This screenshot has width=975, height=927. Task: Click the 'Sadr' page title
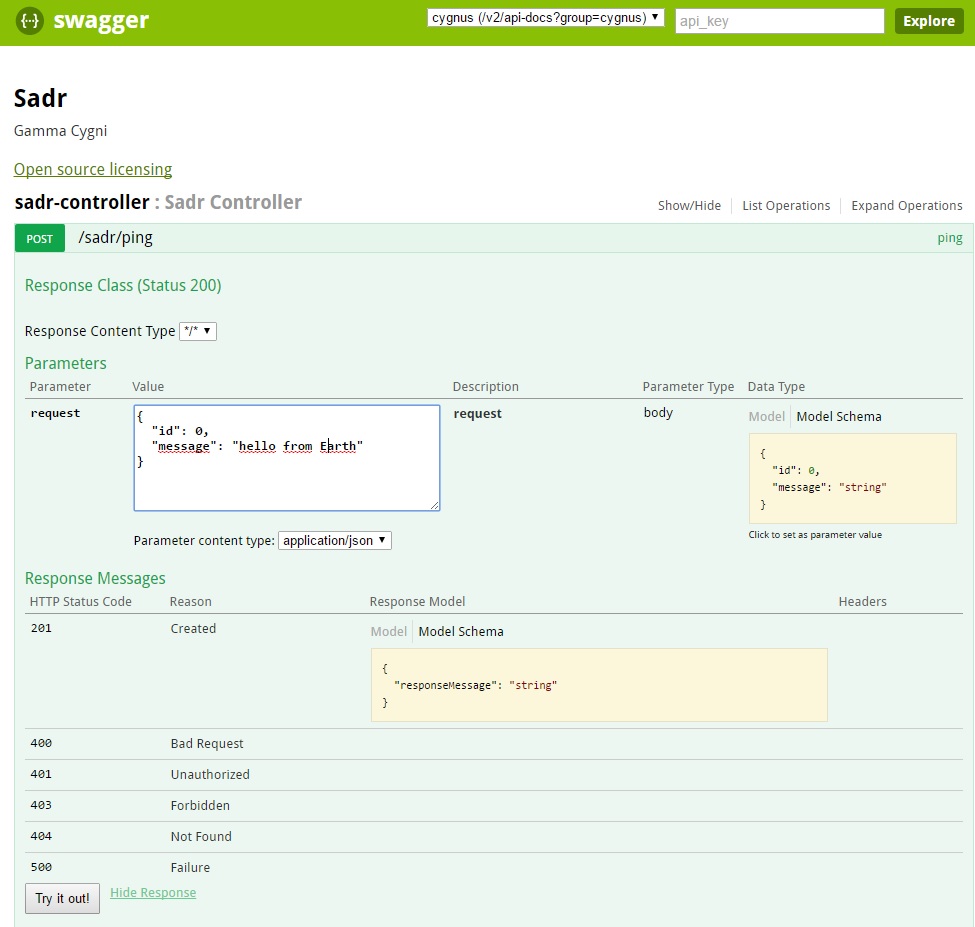pos(40,98)
